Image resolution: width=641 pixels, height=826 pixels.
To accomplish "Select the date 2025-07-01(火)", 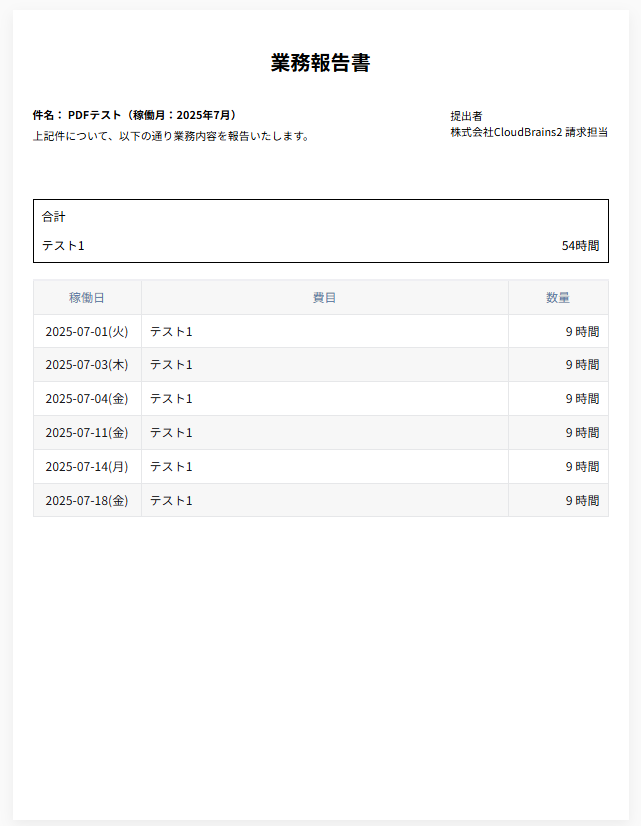I will click(87, 331).
